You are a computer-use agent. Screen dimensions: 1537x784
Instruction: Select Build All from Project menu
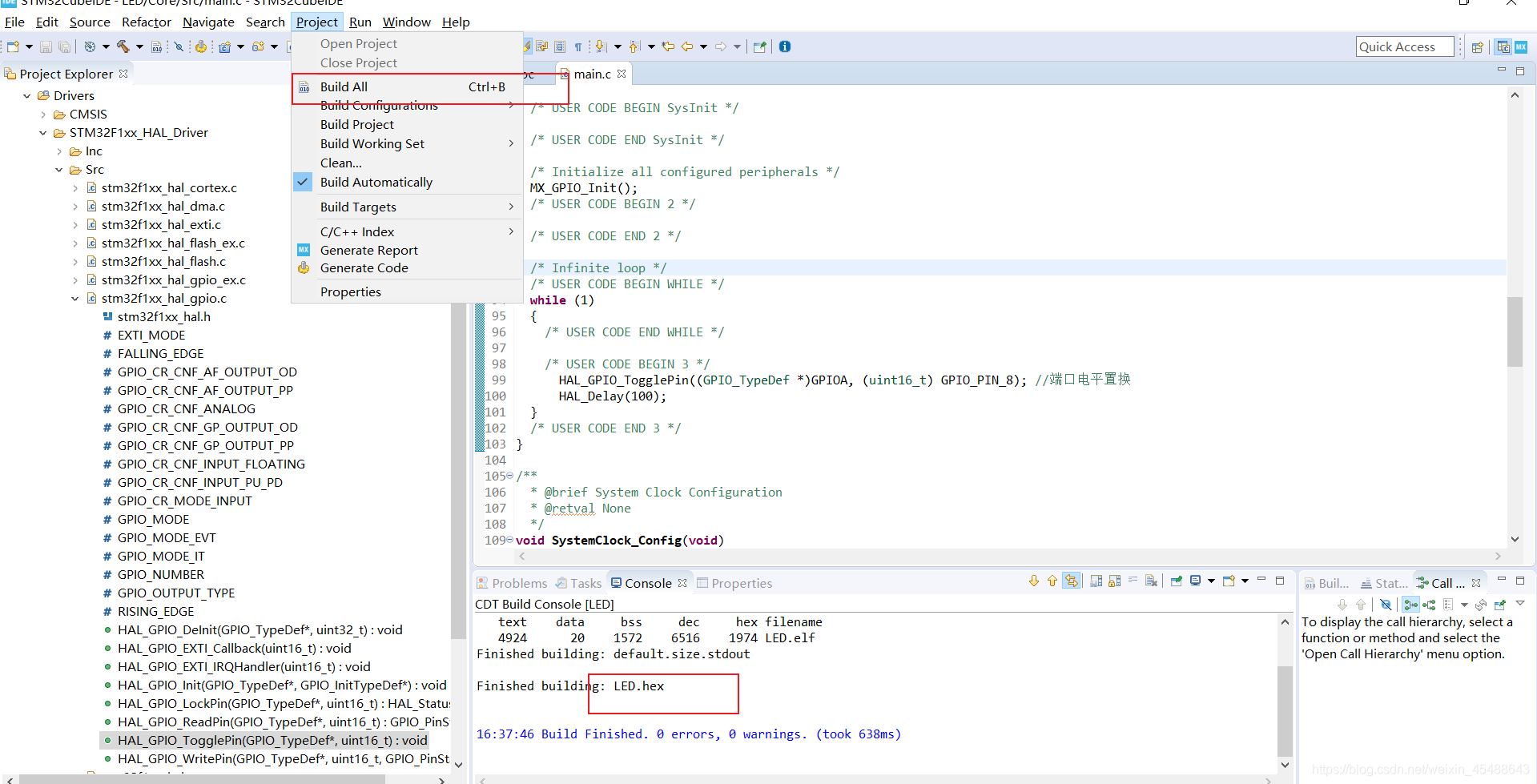click(x=407, y=87)
